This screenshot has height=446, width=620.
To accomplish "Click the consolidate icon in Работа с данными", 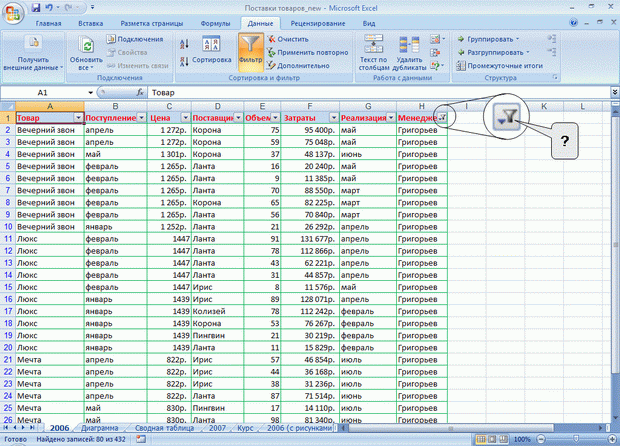I will (435, 52).
